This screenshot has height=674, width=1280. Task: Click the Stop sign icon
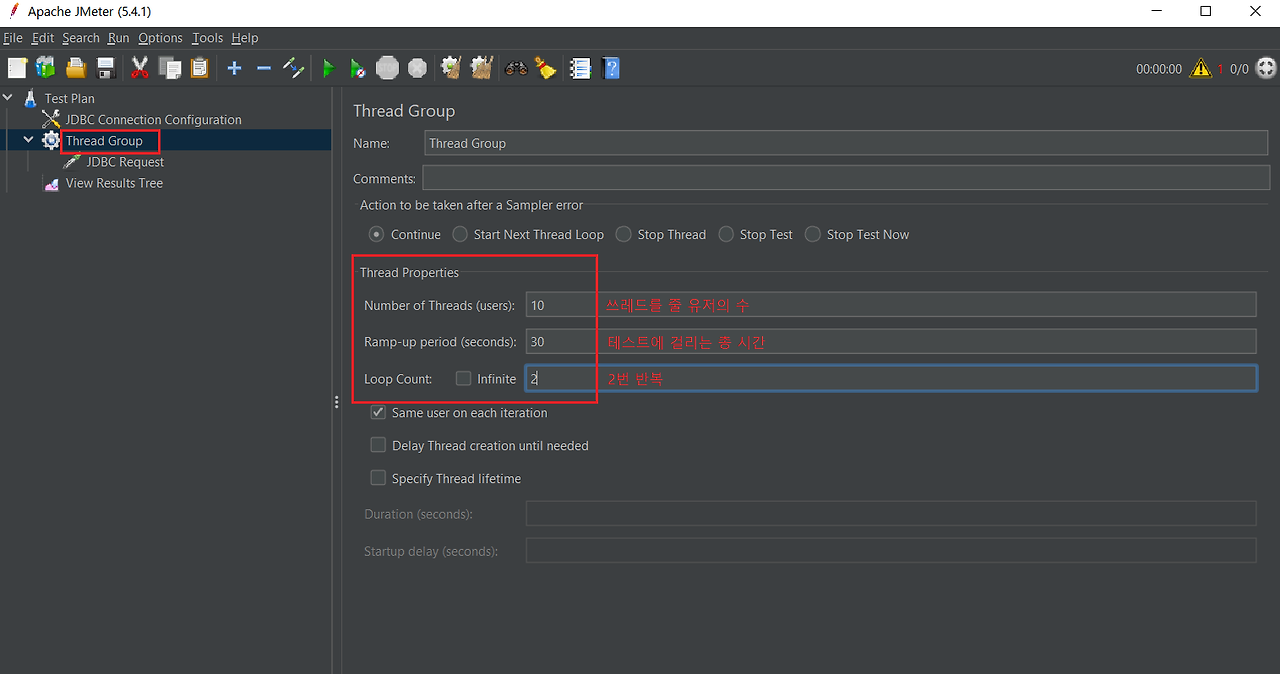(x=388, y=68)
